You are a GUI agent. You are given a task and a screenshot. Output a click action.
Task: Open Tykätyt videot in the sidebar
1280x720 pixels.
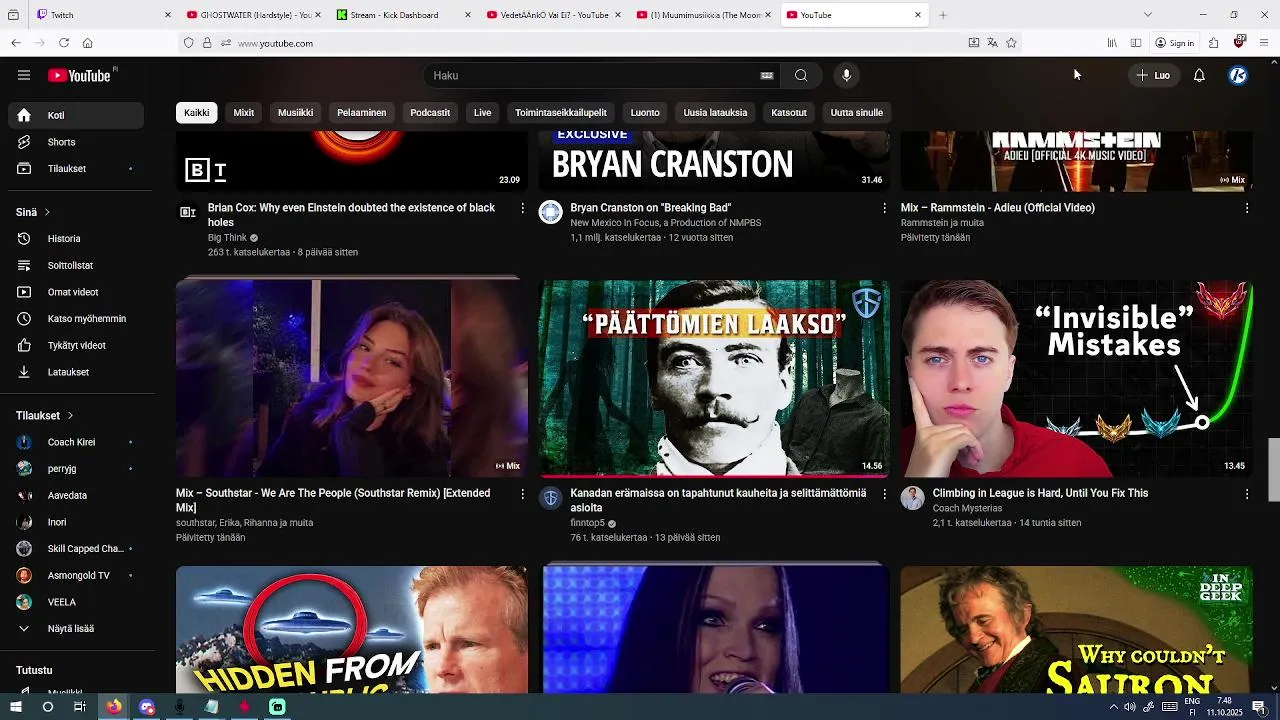[x=76, y=345]
